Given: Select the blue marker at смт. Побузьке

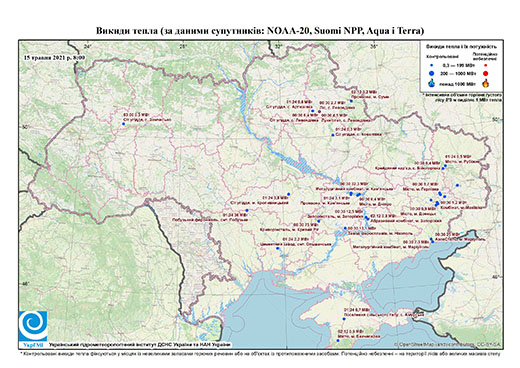Looking at the screenshot, I should click(x=247, y=210).
